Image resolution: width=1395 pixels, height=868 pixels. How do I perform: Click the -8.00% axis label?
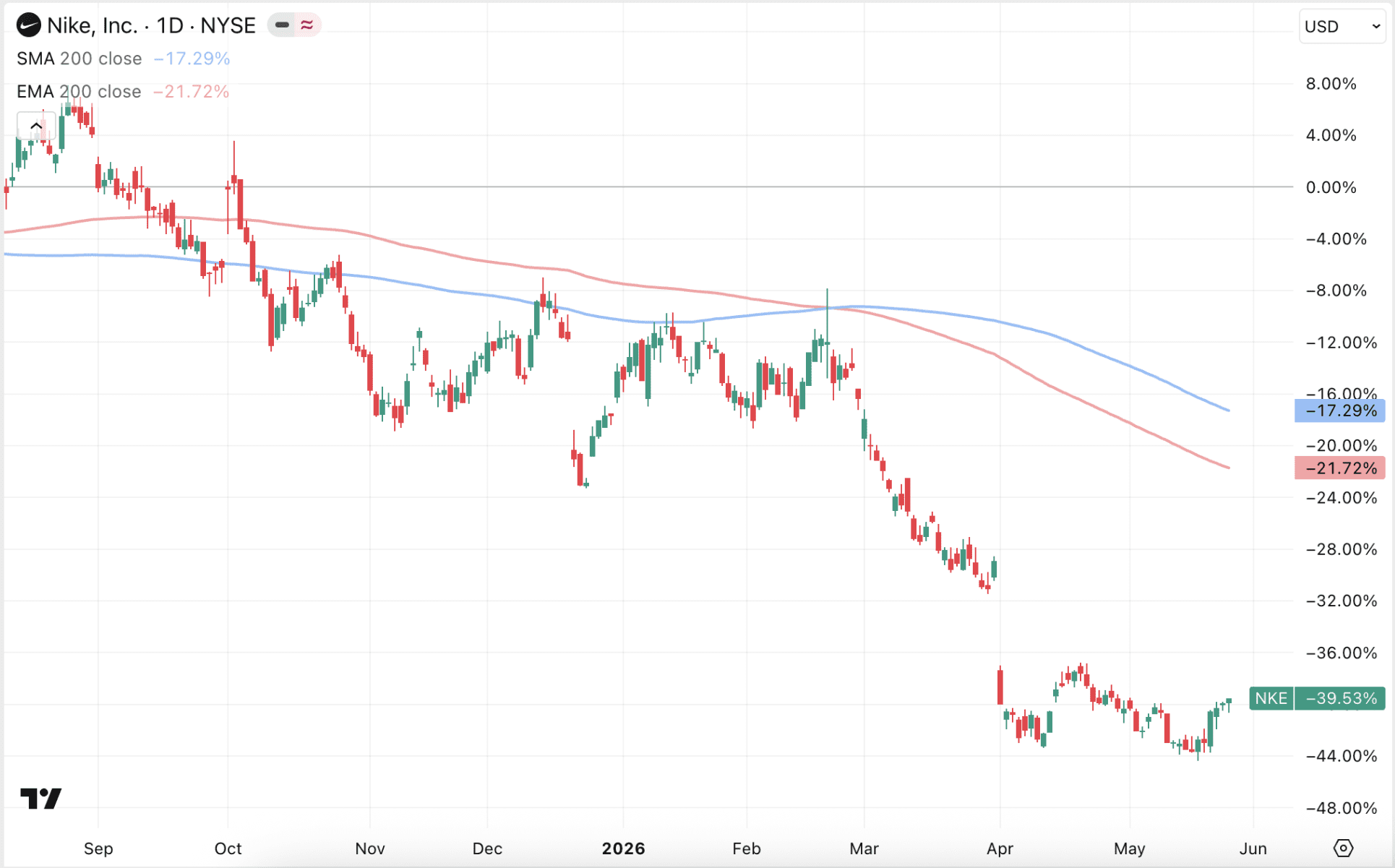[1336, 291]
